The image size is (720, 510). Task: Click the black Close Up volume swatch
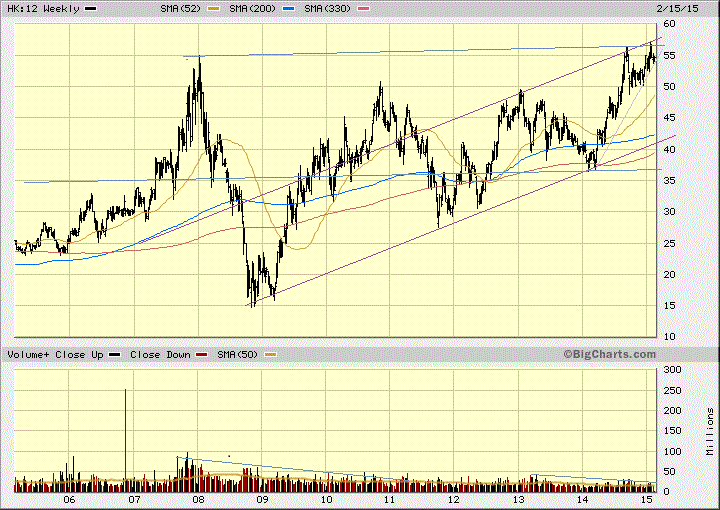pyautogui.click(x=115, y=355)
